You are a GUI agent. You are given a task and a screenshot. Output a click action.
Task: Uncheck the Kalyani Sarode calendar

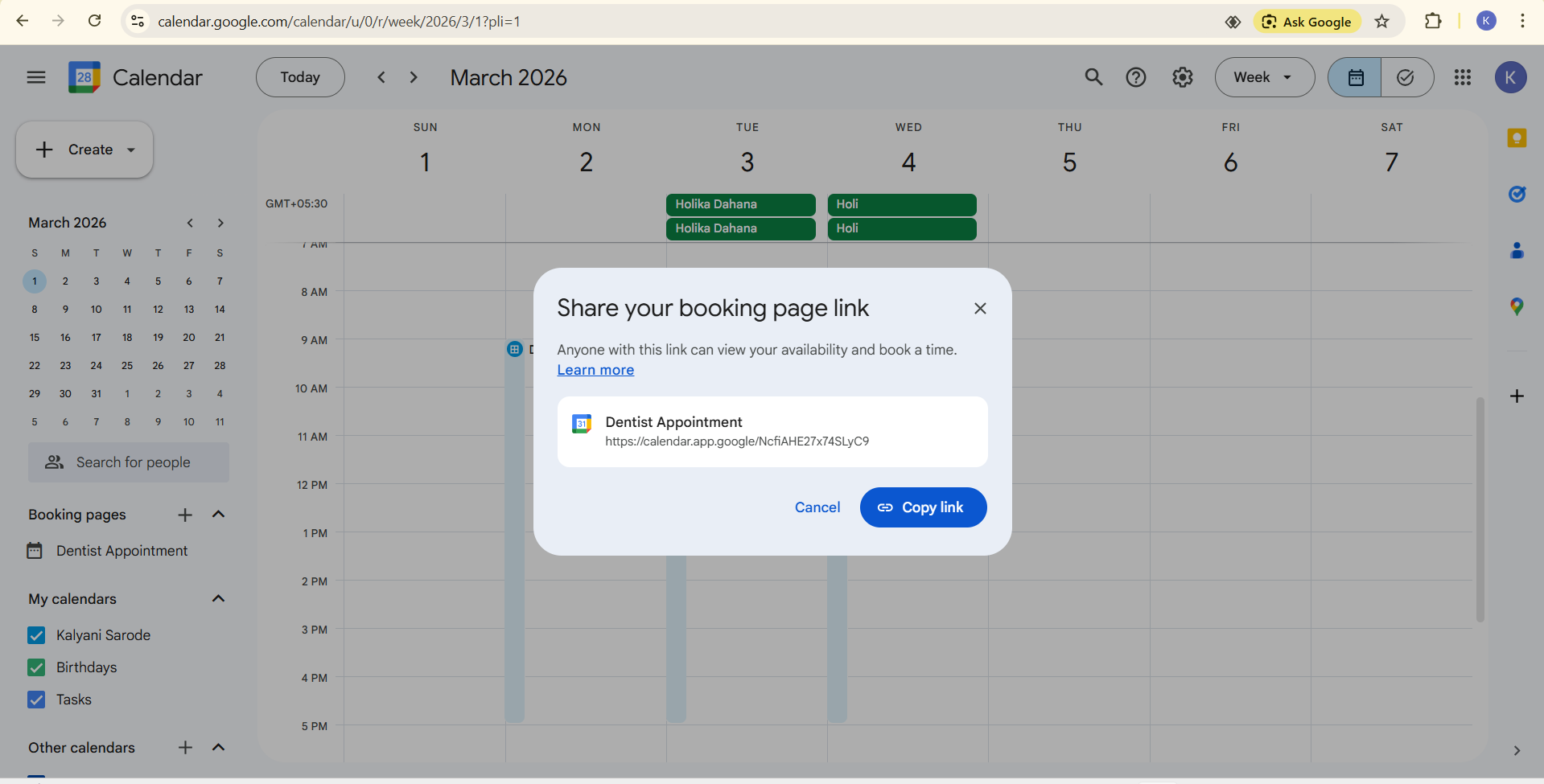click(x=36, y=635)
